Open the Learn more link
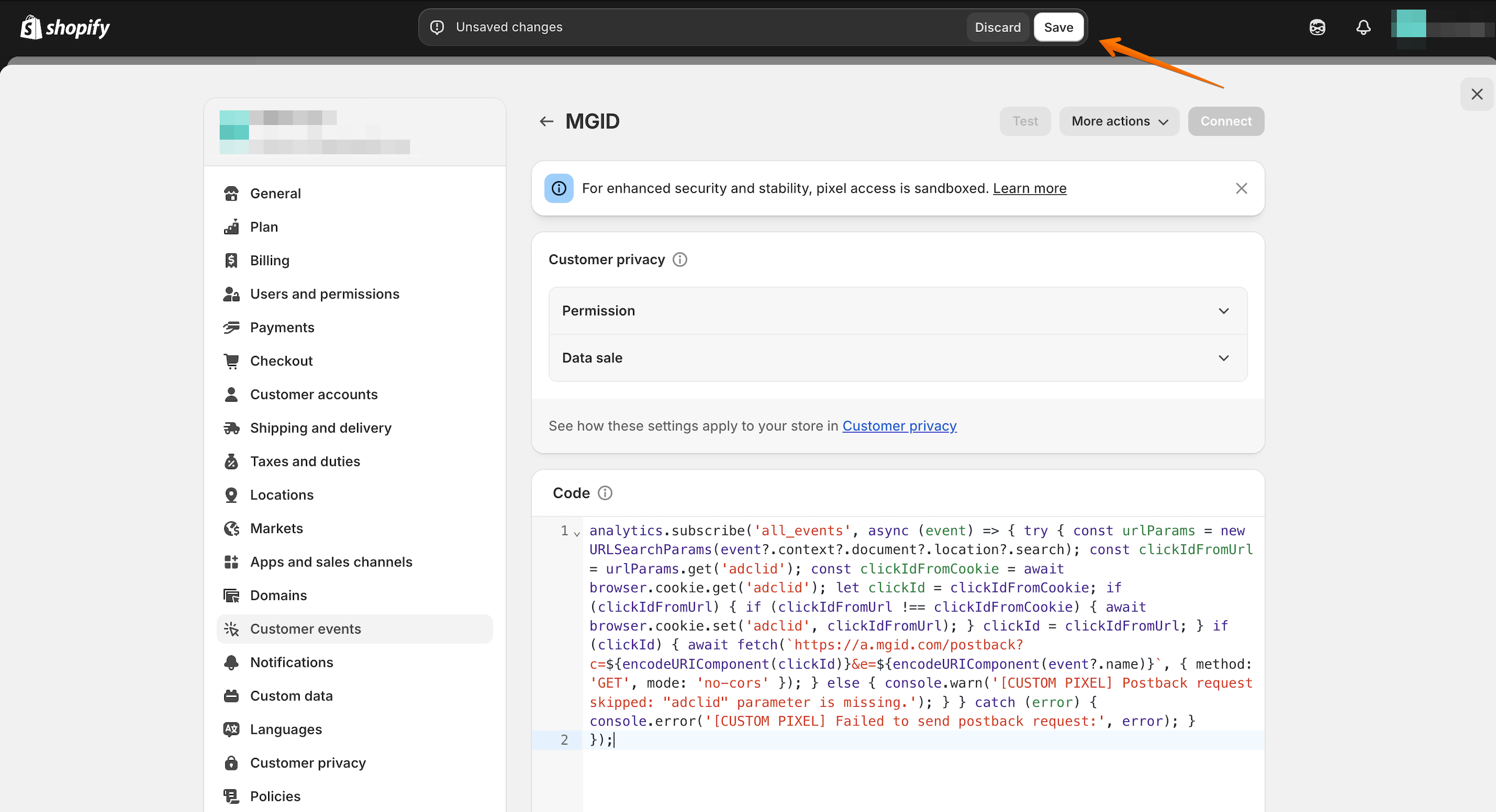This screenshot has height=812, width=1496. pyautogui.click(x=1029, y=188)
